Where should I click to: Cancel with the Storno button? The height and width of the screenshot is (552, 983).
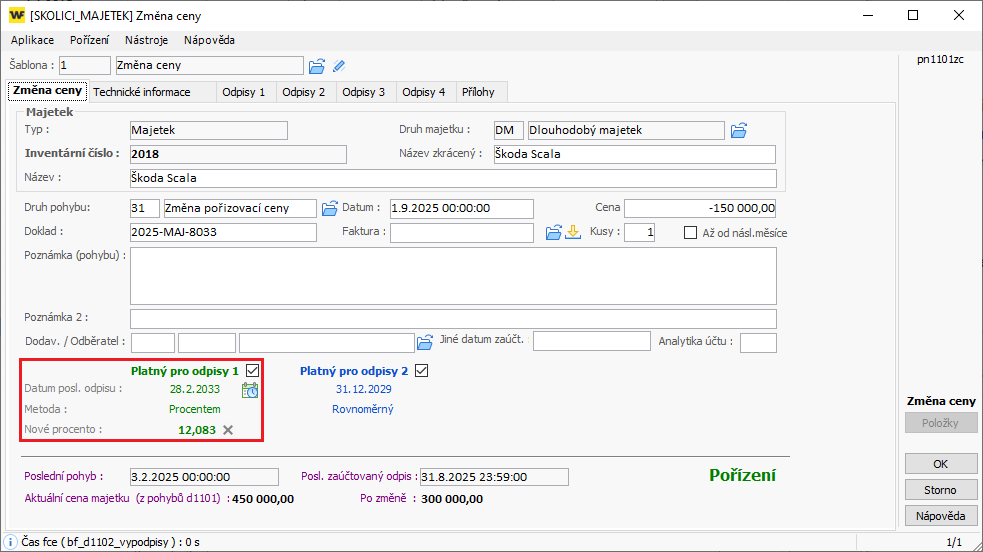(x=940, y=490)
